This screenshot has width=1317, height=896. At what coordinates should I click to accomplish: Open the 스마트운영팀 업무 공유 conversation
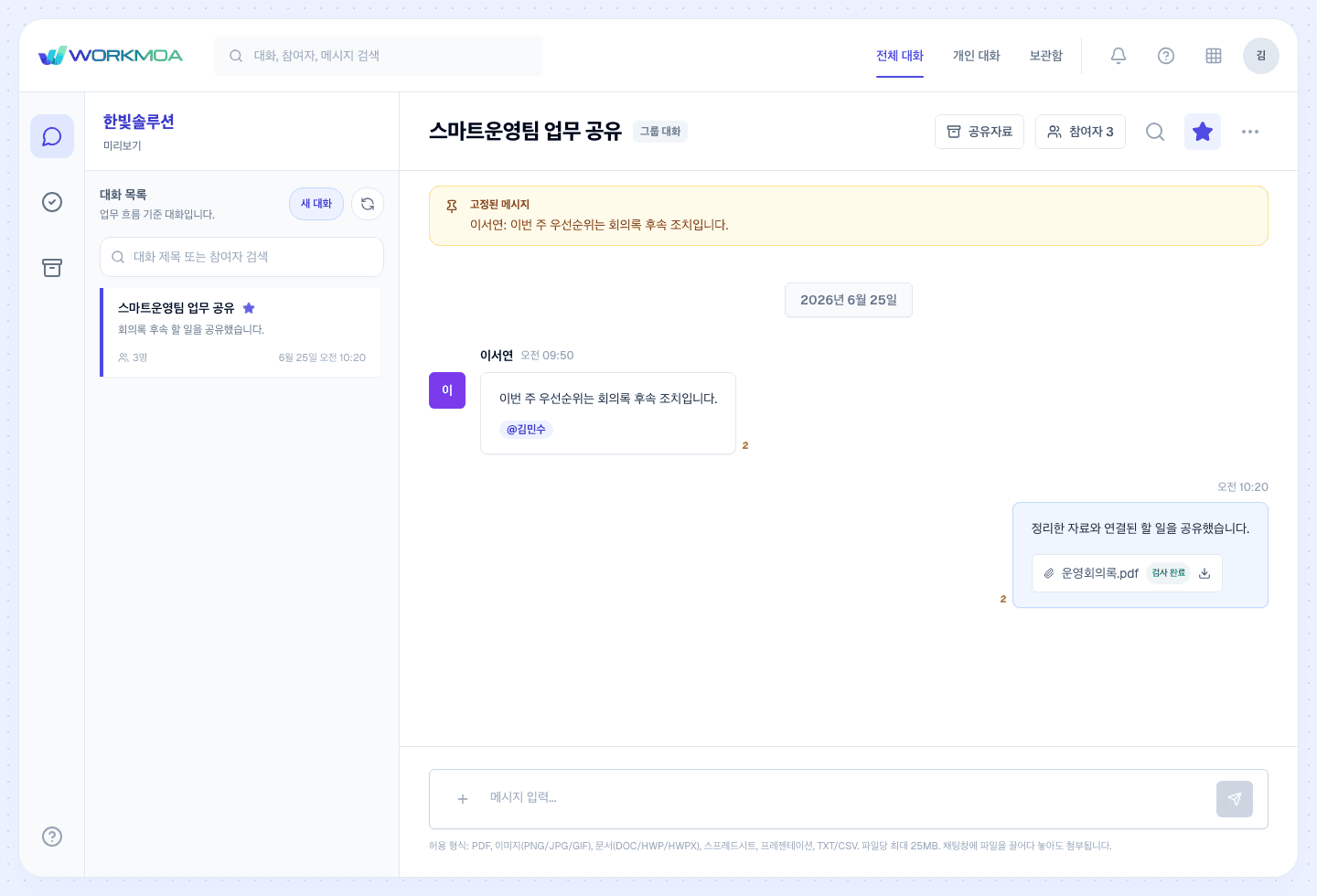(x=241, y=333)
